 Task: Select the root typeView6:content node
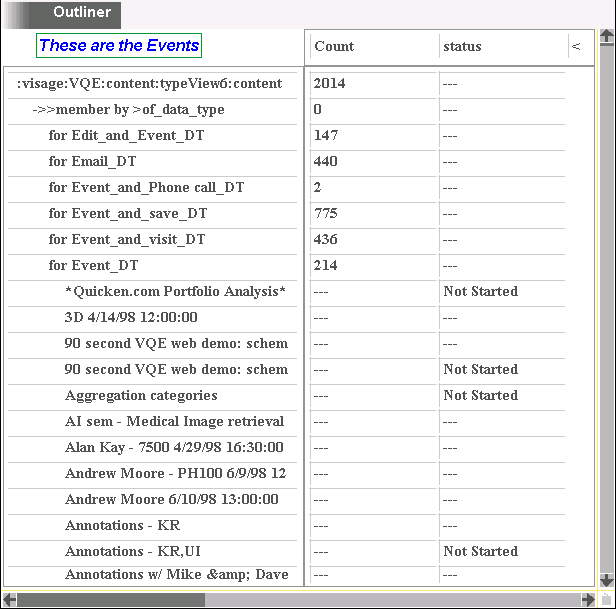click(x=149, y=84)
